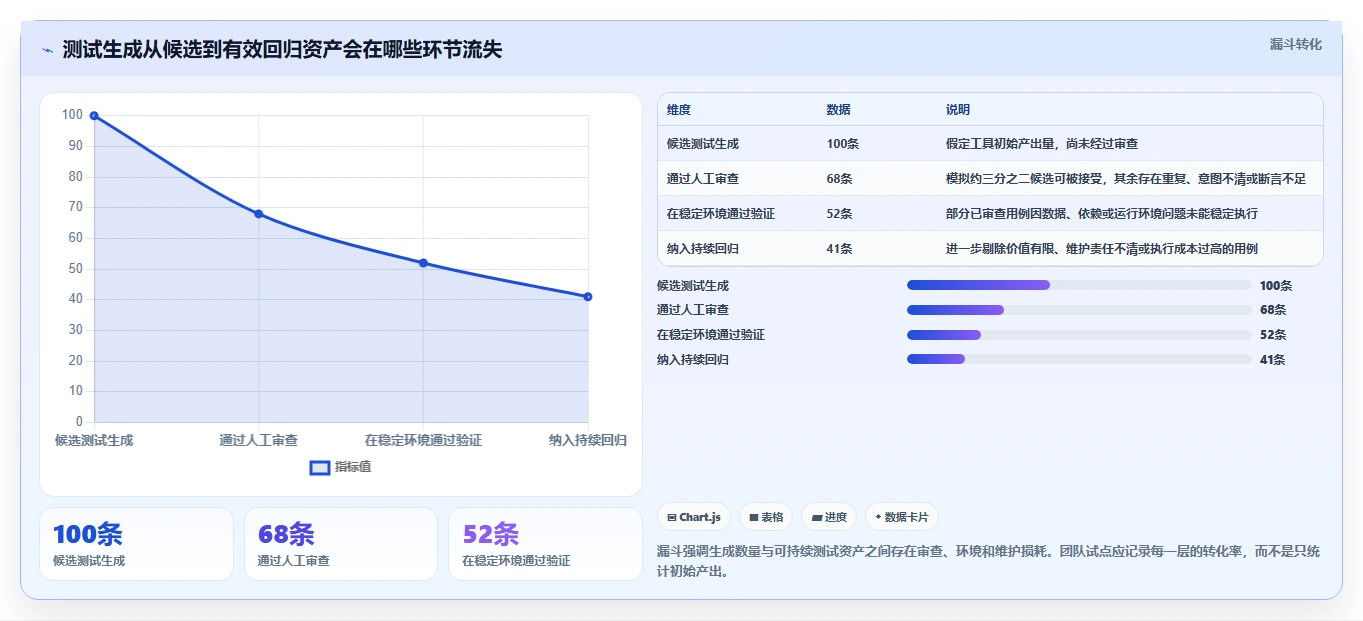Click the table cell starting 进一步剔除价值有限
The width and height of the screenshot is (1363, 621).
pyautogui.click(x=1102, y=249)
